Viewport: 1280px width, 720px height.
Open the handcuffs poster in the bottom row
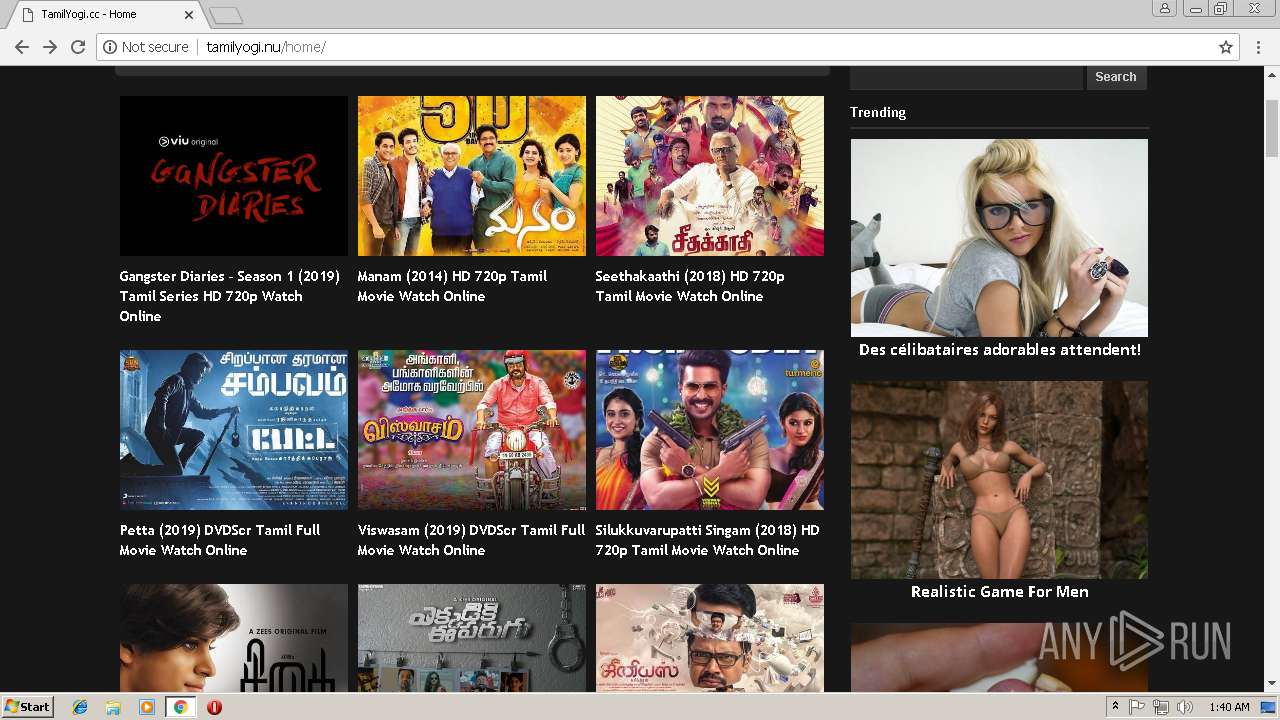click(x=472, y=638)
